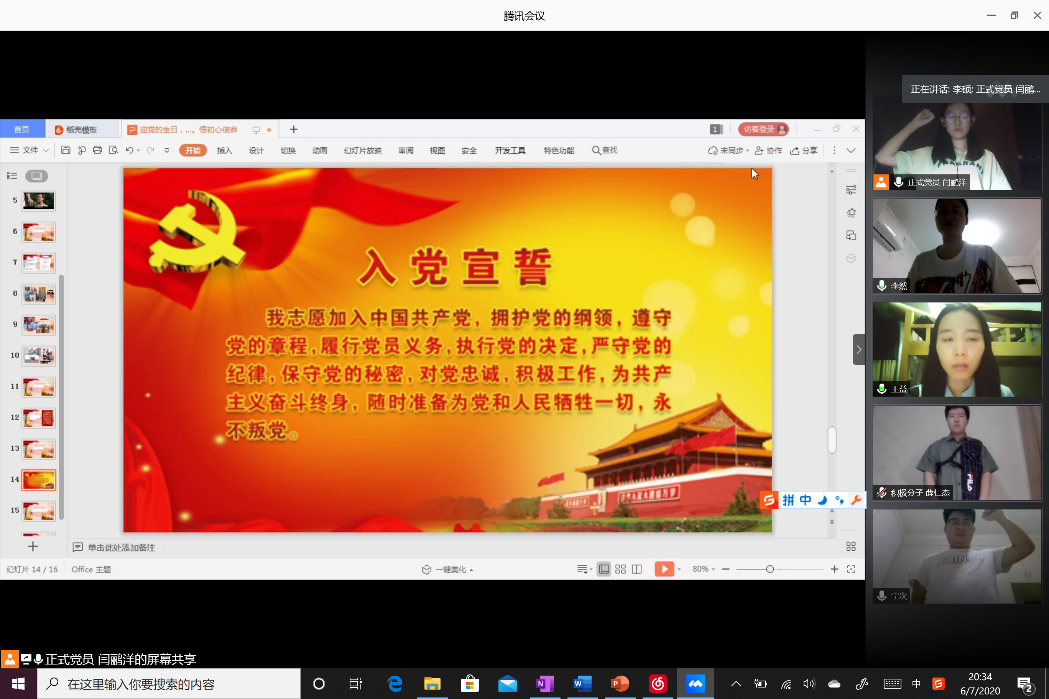Open the 未同步 sync status dropdown
The image size is (1049, 699).
(728, 151)
